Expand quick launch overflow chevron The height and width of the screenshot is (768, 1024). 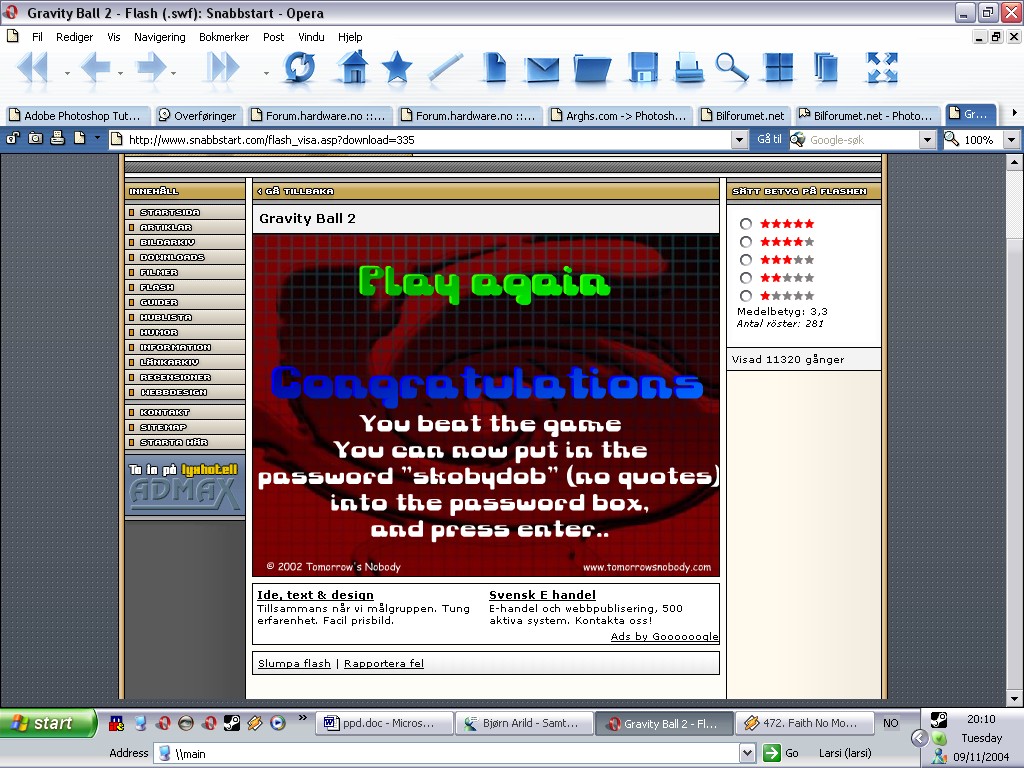pos(302,718)
